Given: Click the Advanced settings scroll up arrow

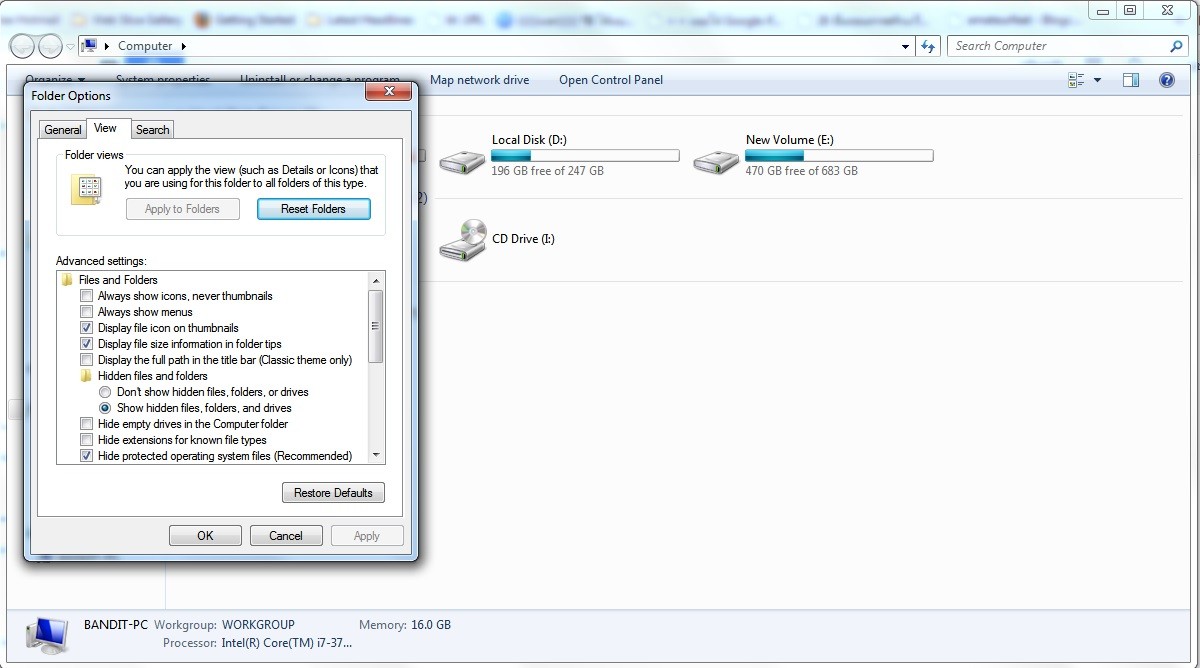Looking at the screenshot, I should pyautogui.click(x=376, y=280).
